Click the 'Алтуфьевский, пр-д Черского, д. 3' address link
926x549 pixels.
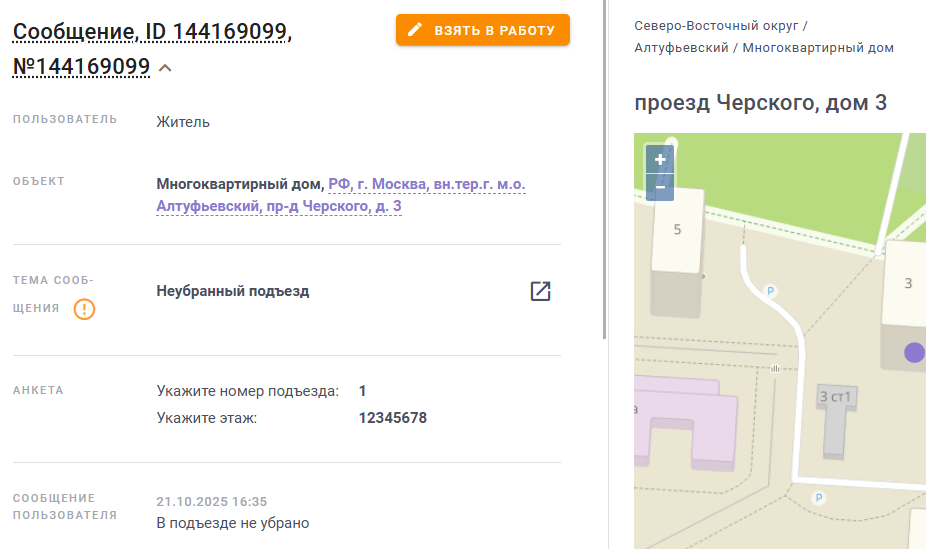click(x=279, y=206)
